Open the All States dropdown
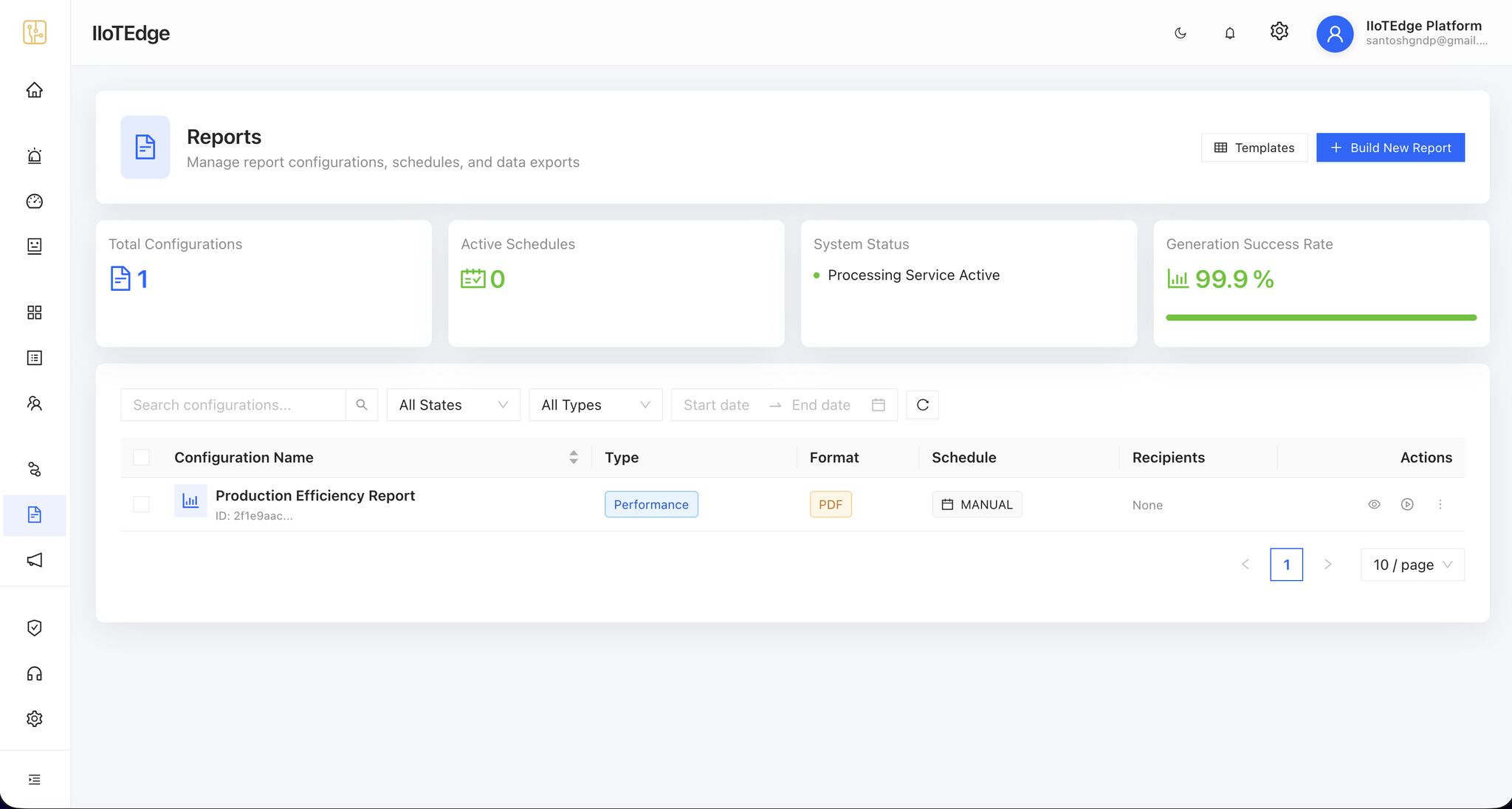 (453, 404)
